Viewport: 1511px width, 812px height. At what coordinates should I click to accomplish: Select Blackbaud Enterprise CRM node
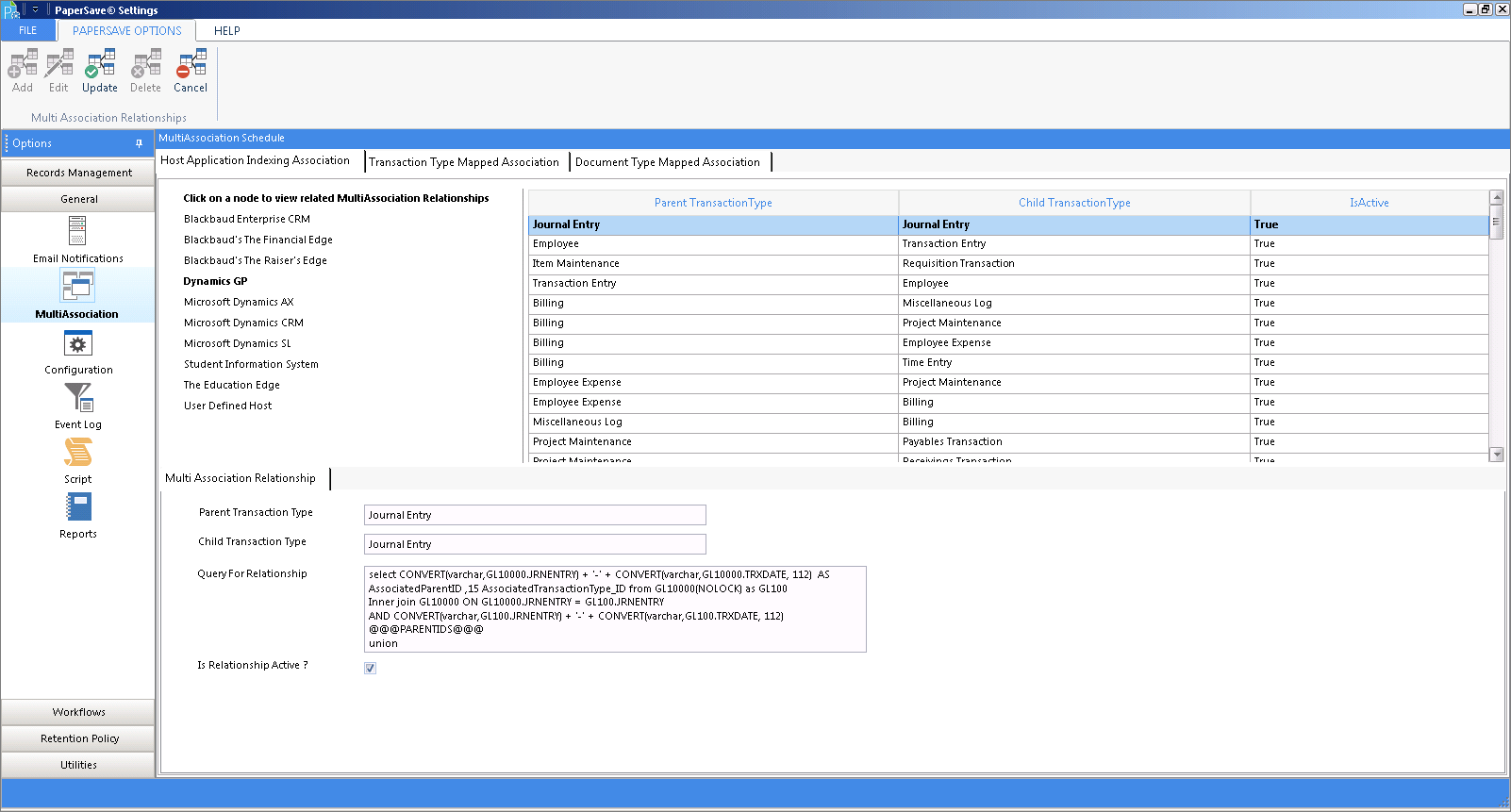point(247,219)
